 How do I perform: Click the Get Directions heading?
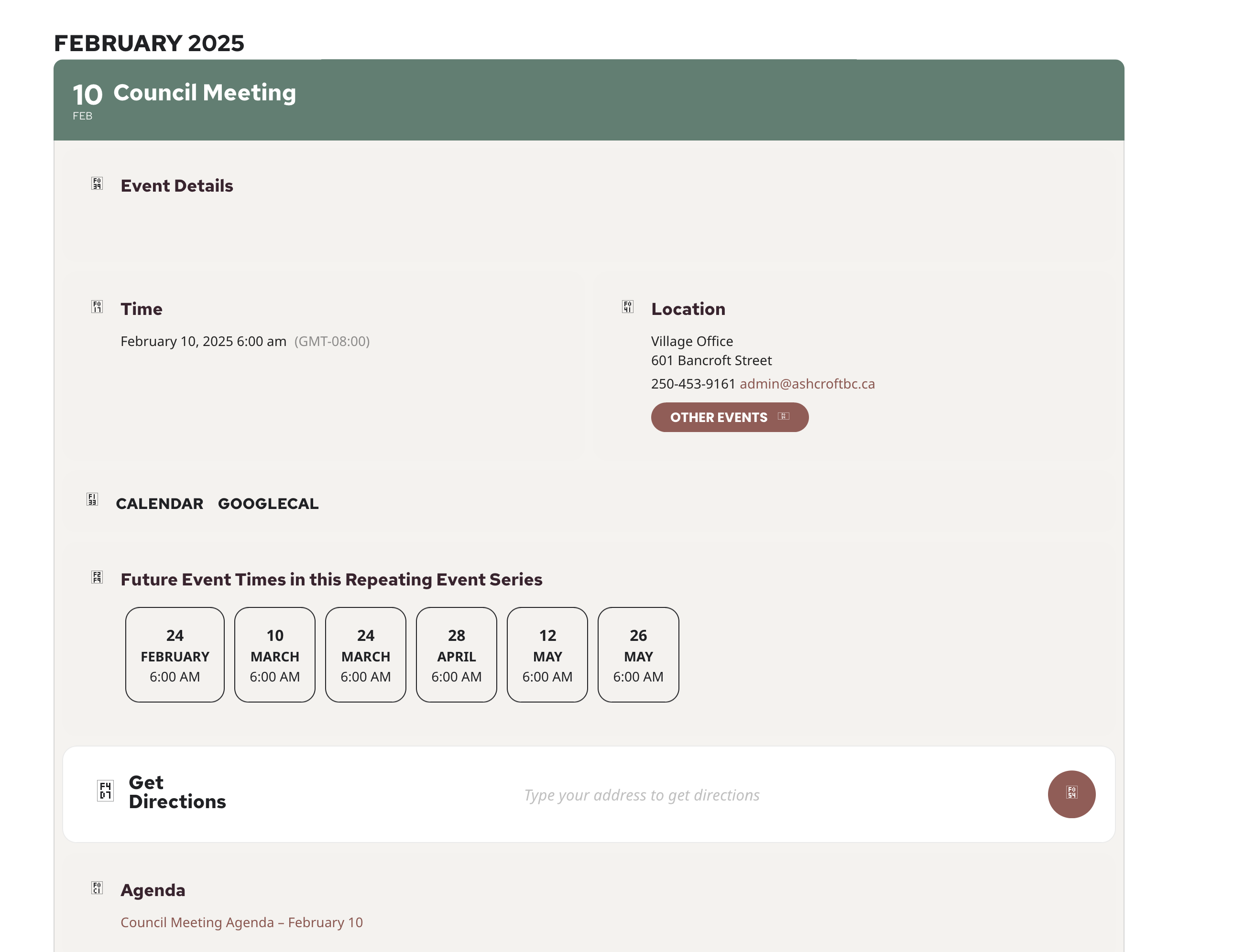tap(177, 791)
